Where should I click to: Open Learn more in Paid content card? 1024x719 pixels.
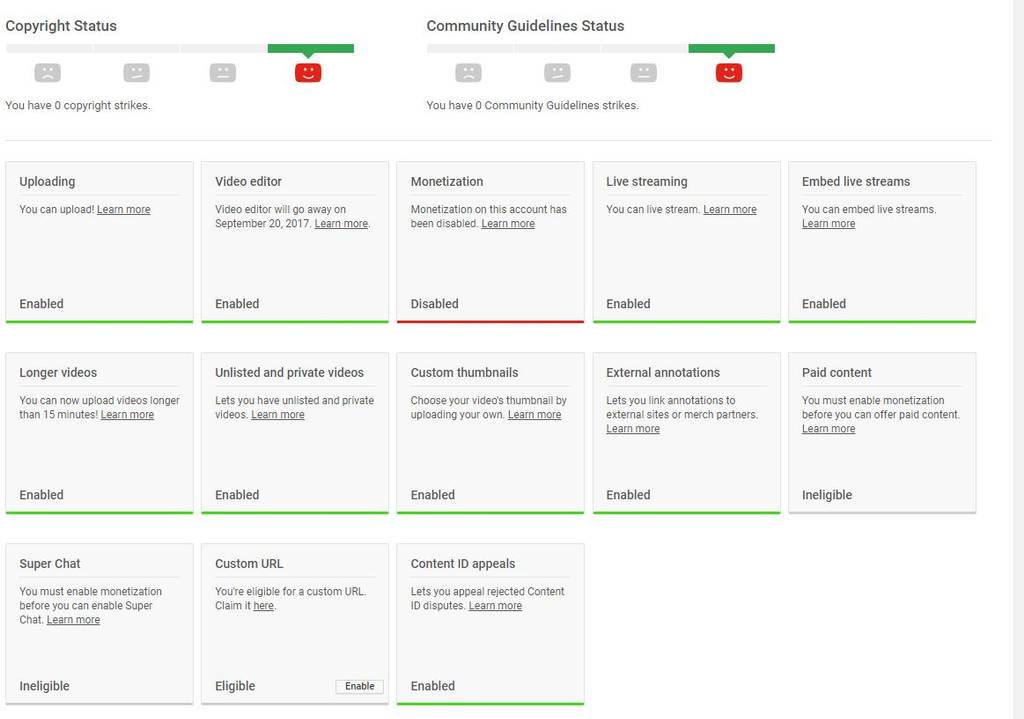(828, 429)
